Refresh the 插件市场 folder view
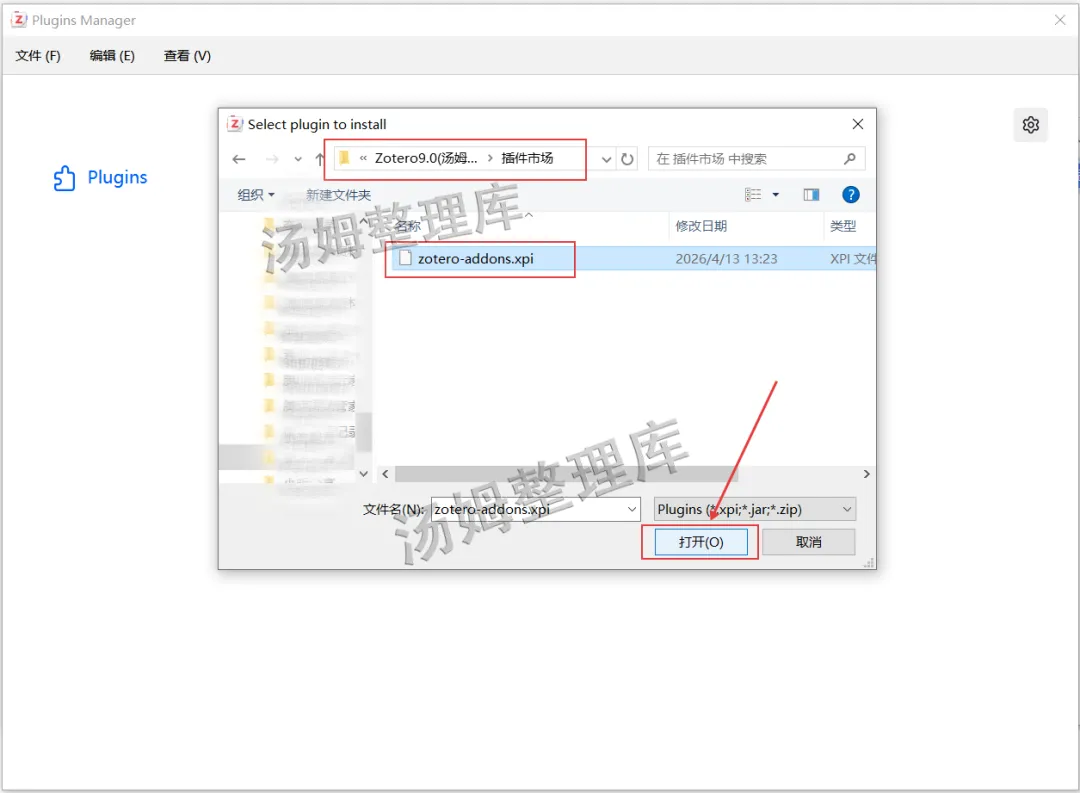 [627, 159]
